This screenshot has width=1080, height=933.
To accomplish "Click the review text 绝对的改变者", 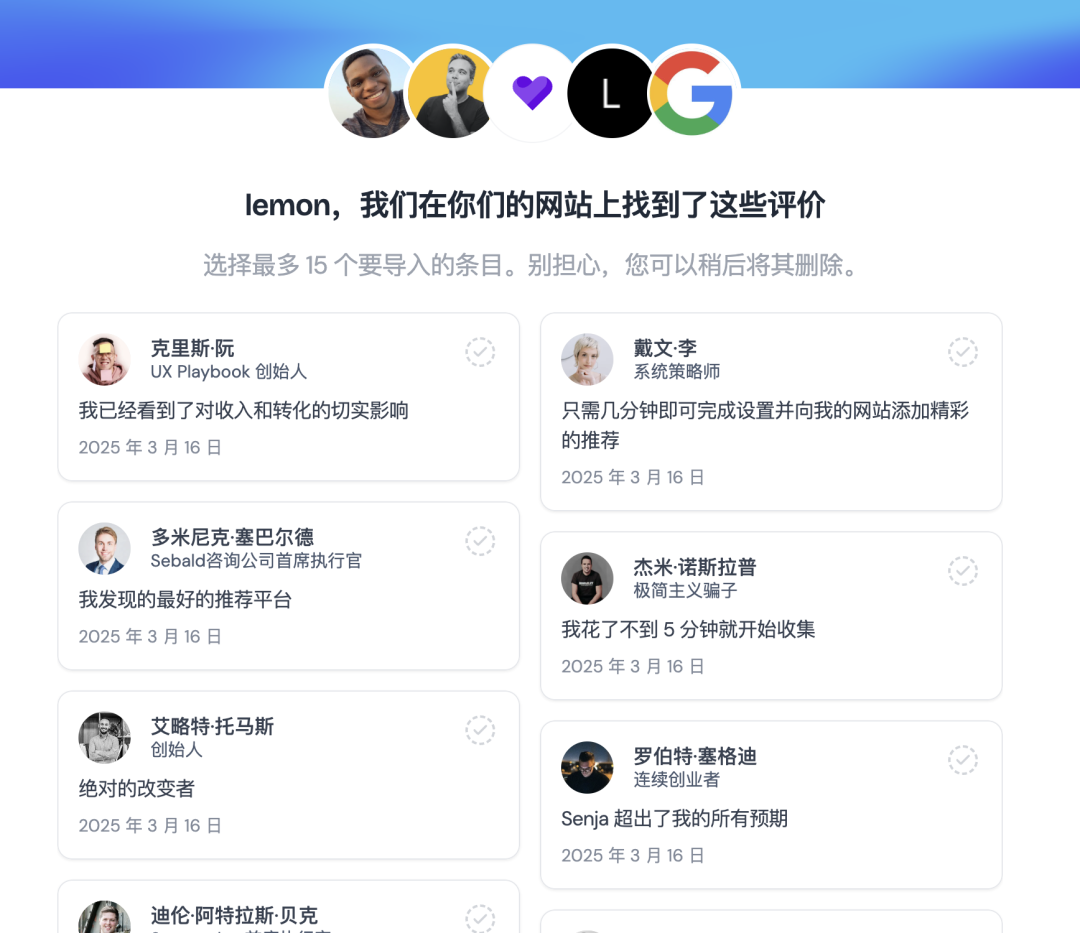I will point(137,788).
